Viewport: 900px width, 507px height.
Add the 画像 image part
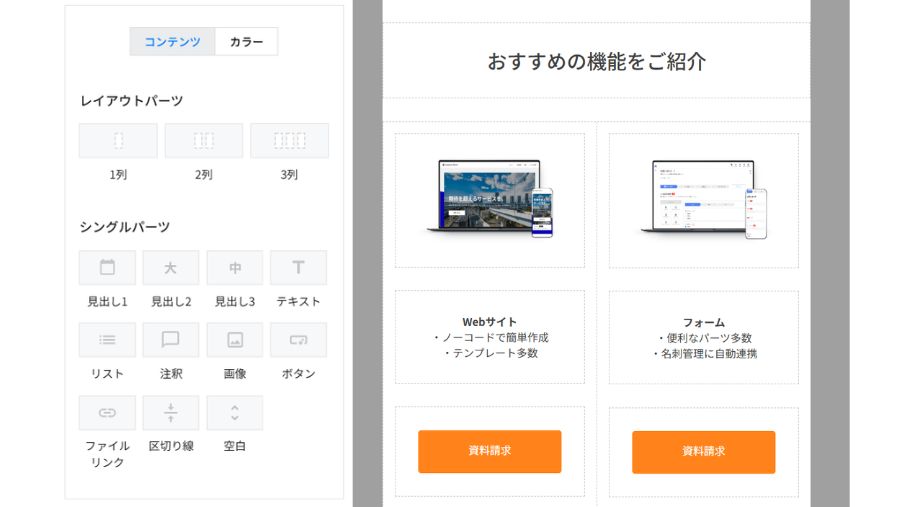click(x=235, y=340)
